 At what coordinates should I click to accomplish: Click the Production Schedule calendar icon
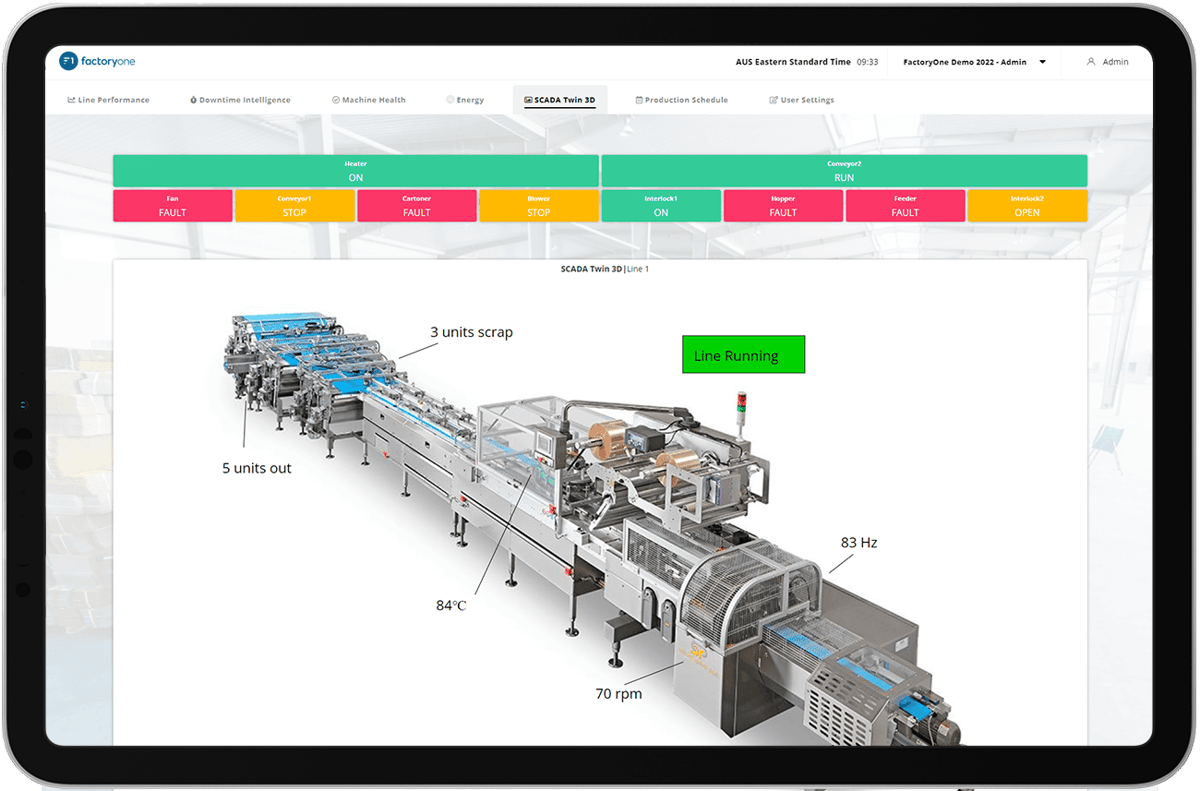639,100
